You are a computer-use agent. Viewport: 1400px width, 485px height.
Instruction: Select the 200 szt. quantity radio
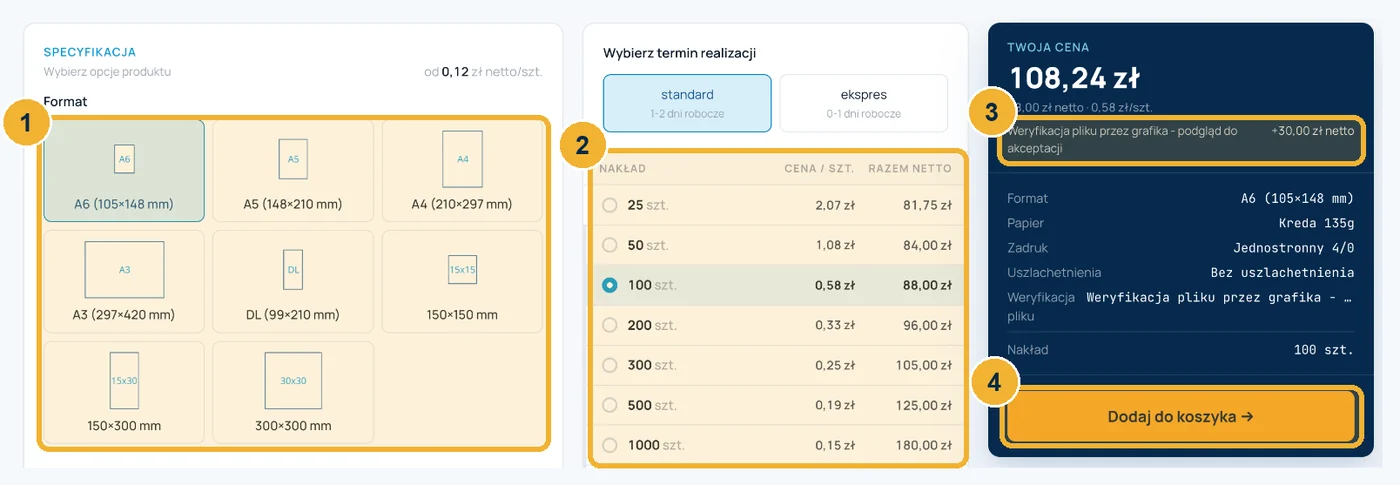(x=610, y=325)
